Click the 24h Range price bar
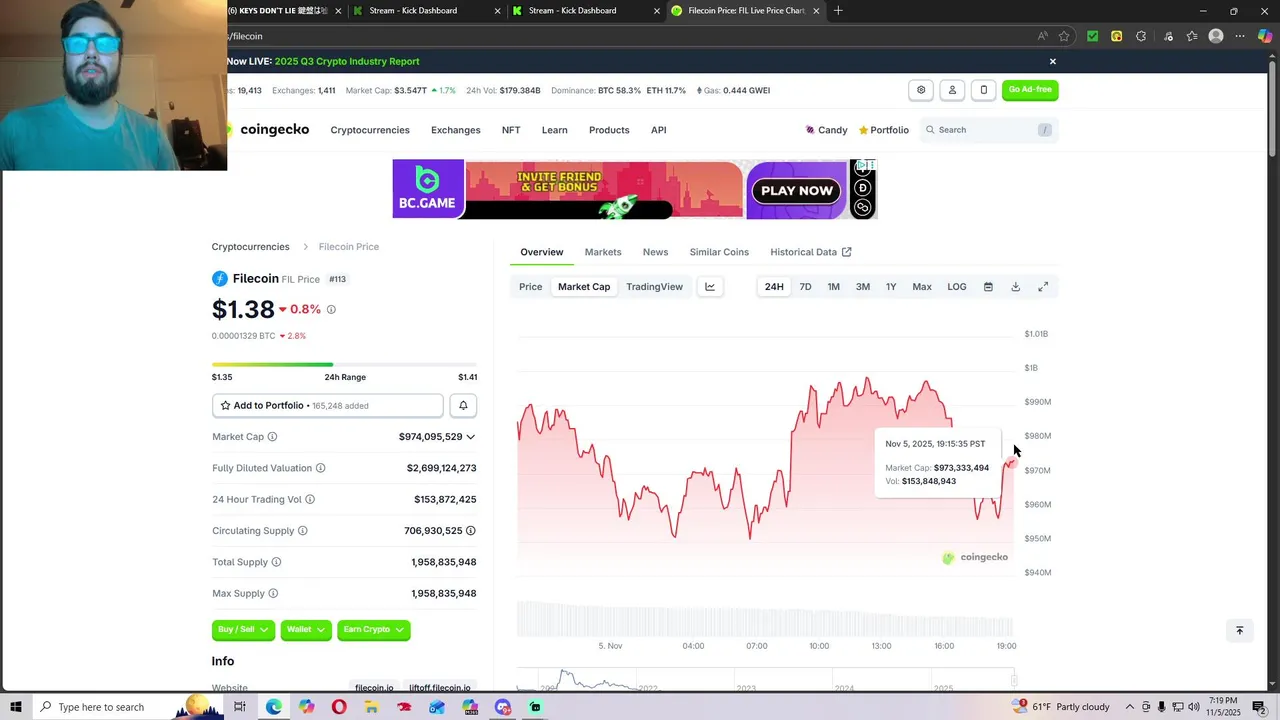 (x=344, y=365)
